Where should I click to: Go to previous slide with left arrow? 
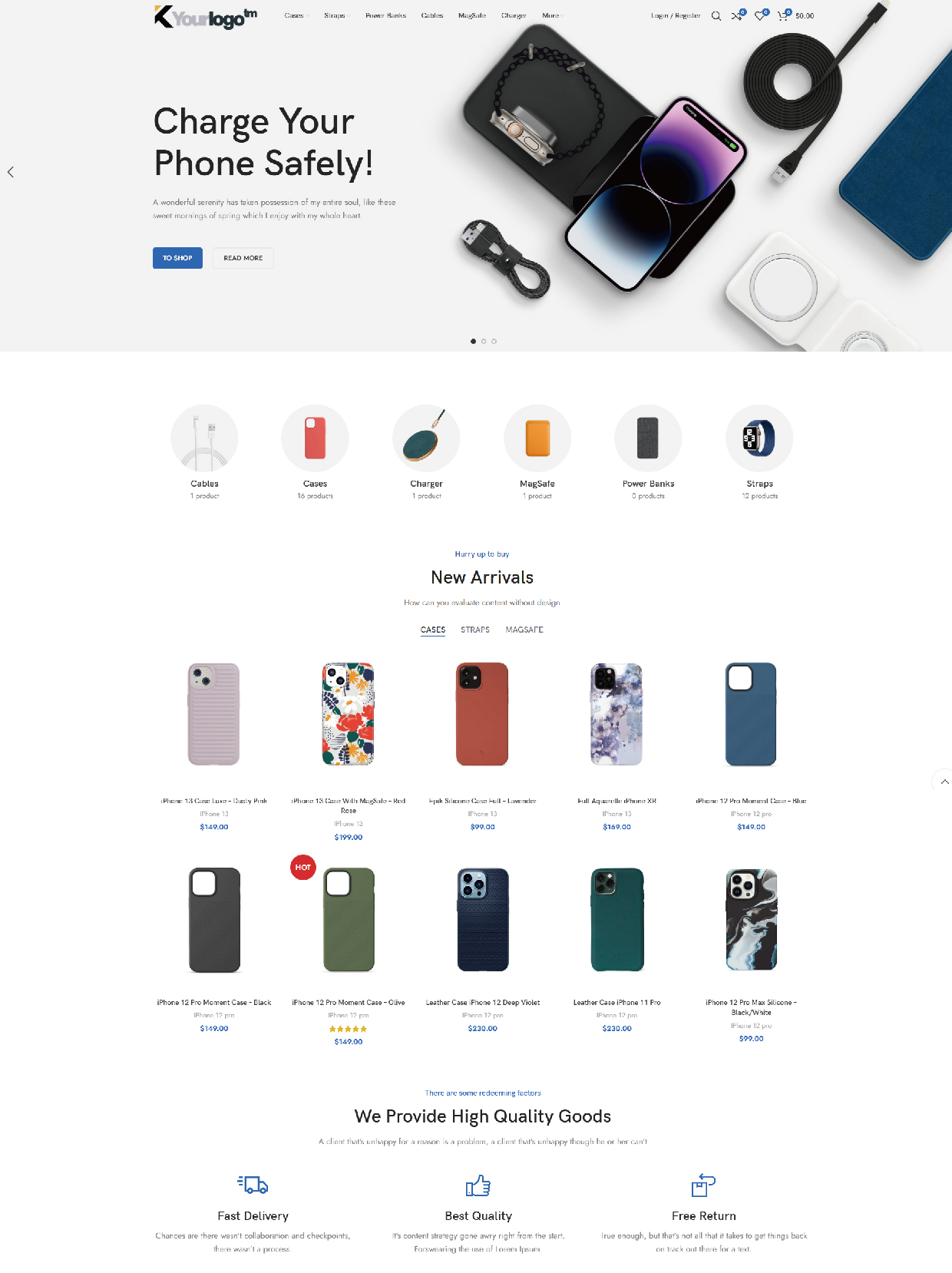tap(11, 172)
